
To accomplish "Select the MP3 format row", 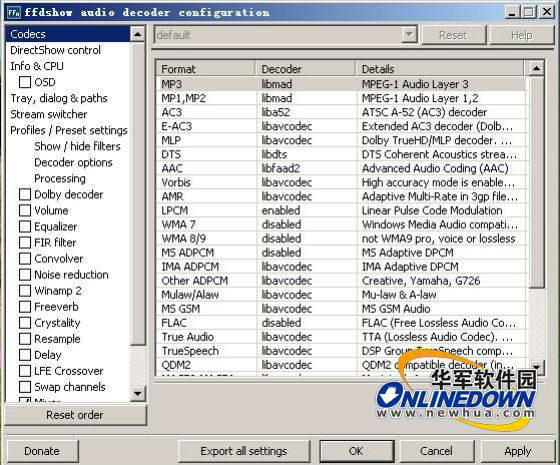I will [341, 84].
